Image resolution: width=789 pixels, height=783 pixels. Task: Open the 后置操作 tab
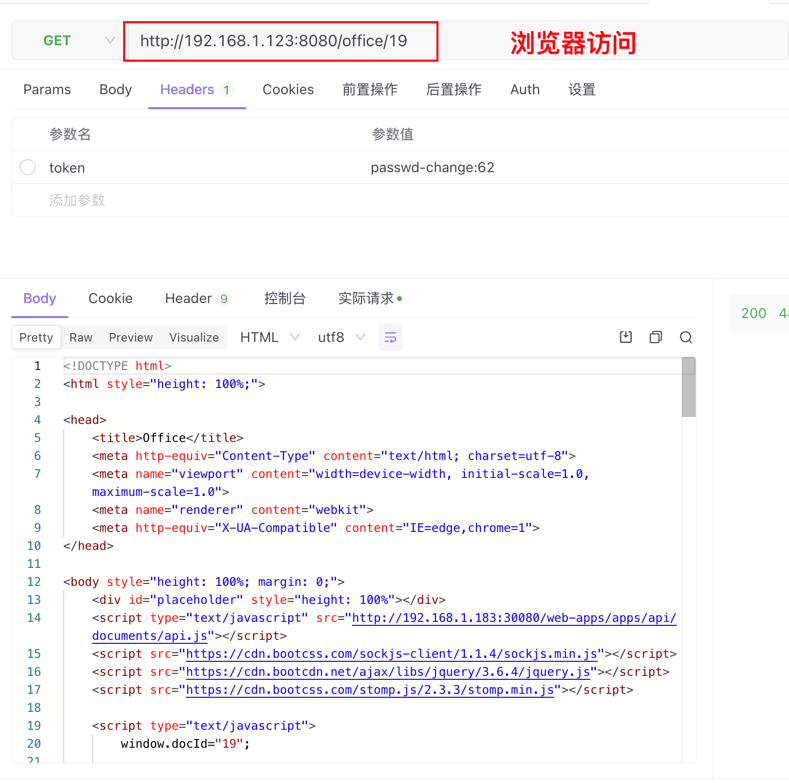(453, 90)
